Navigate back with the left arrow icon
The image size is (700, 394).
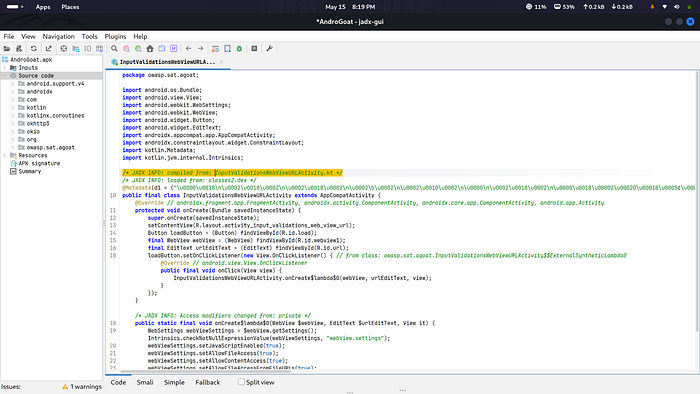point(188,49)
